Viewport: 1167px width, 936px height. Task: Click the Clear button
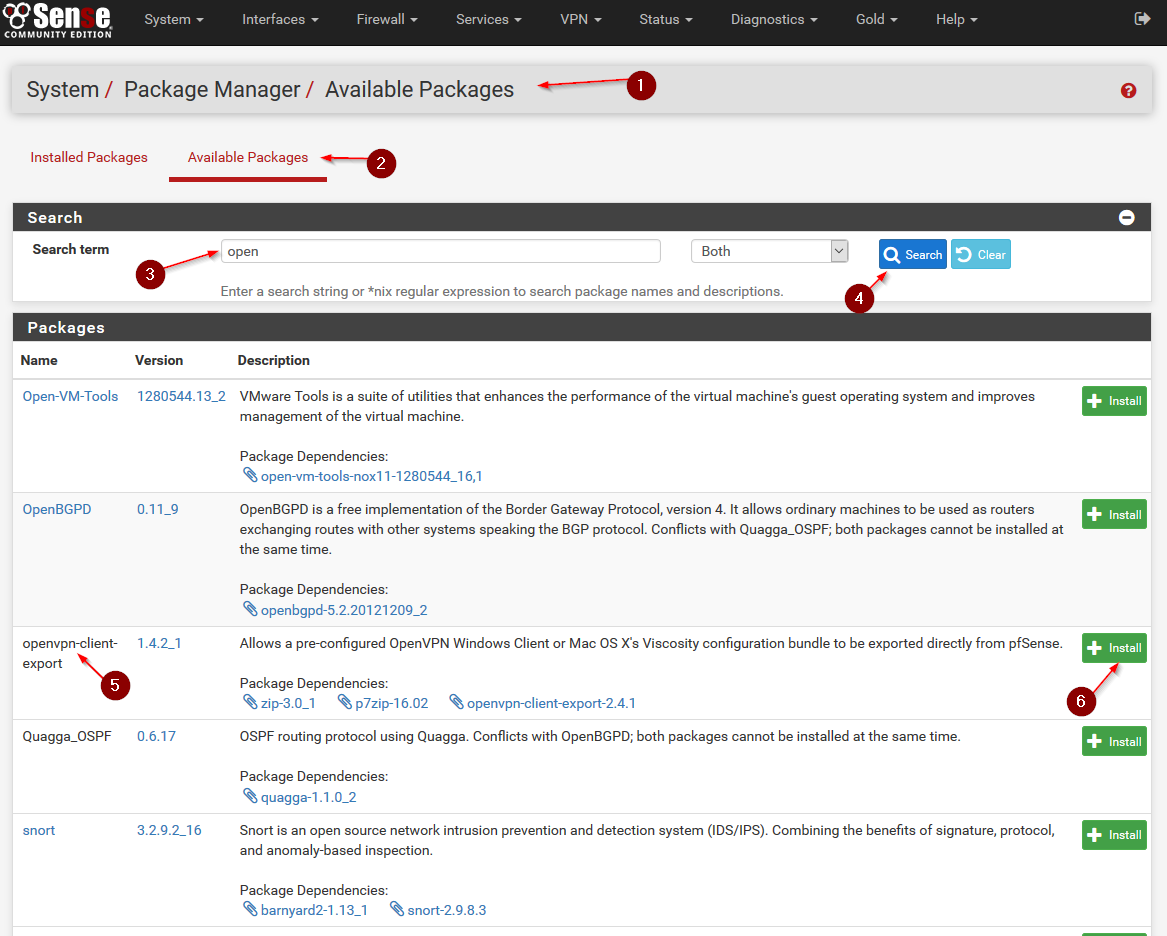pos(981,254)
